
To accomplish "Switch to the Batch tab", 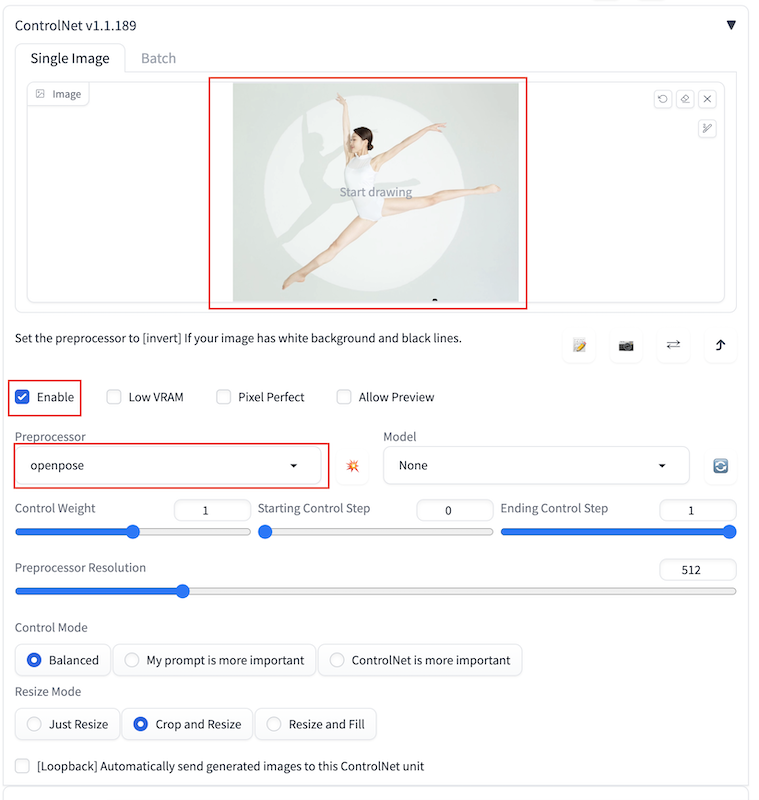I will click(x=158, y=58).
